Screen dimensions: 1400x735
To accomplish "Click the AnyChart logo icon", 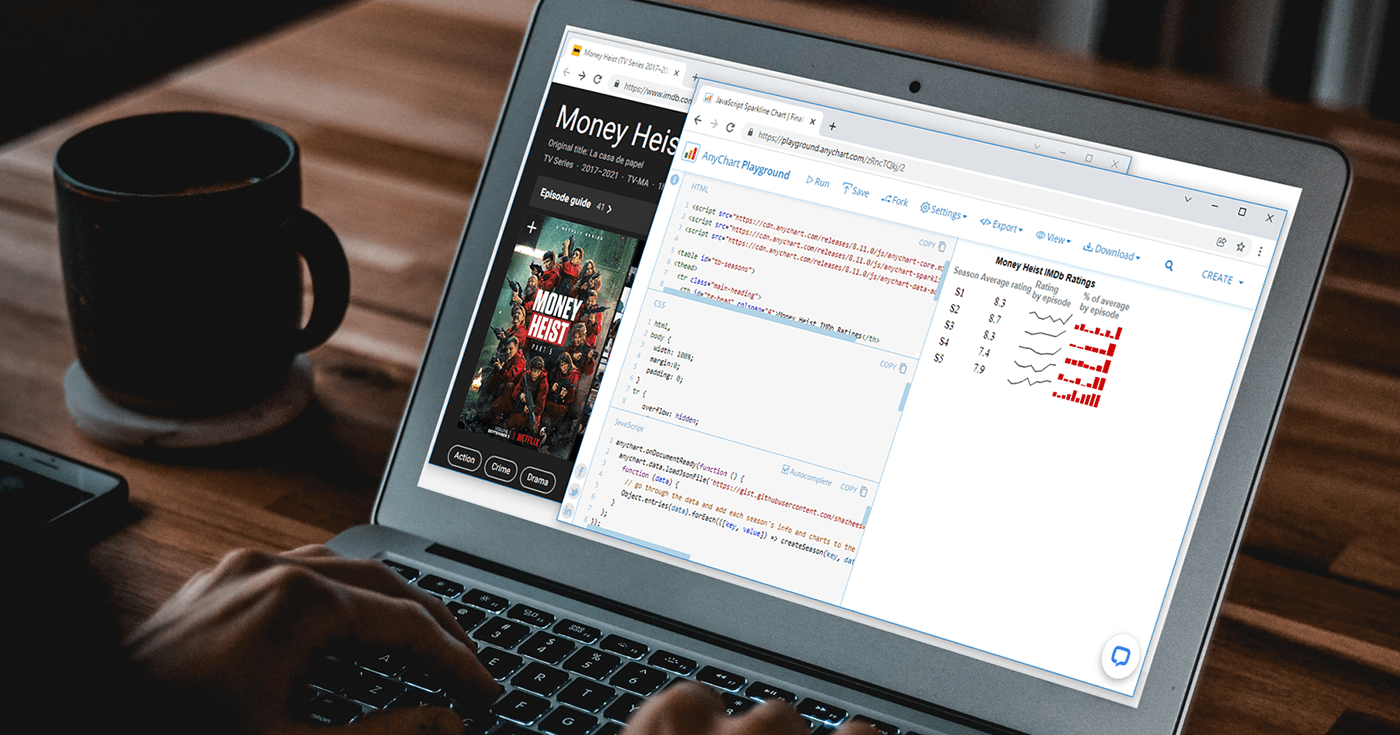I will (x=690, y=153).
